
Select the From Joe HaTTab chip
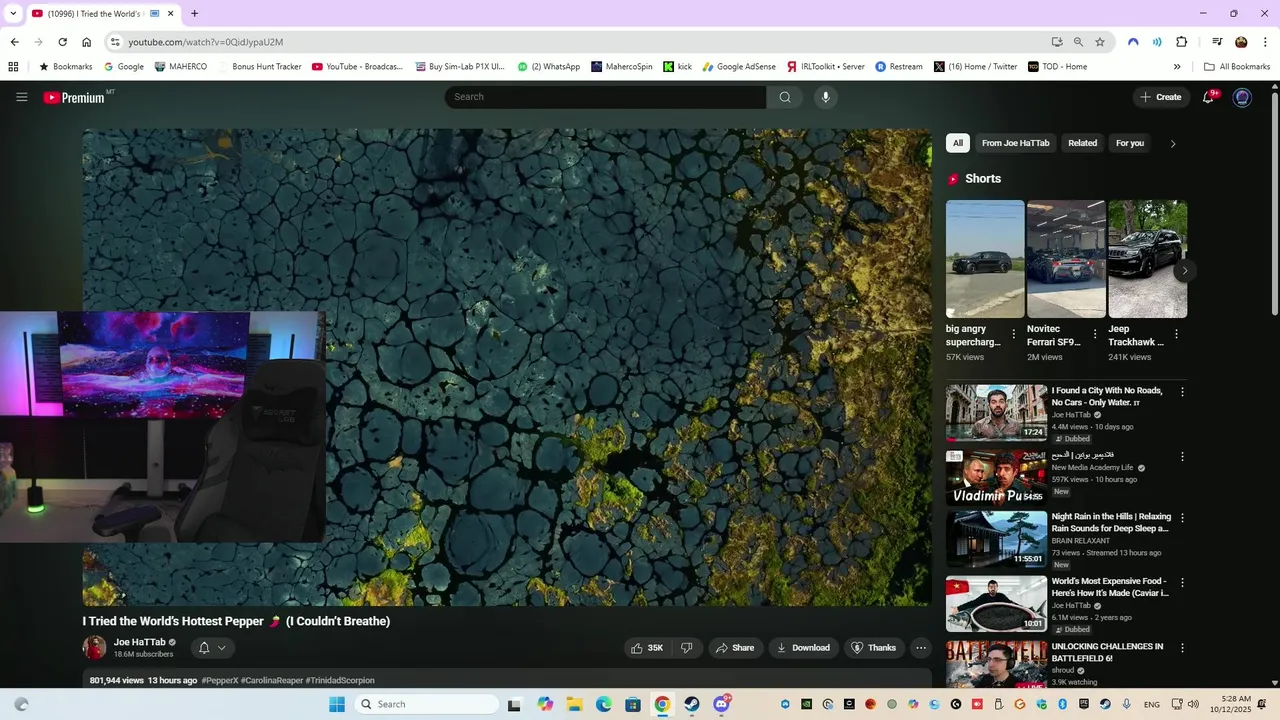pos(1015,143)
